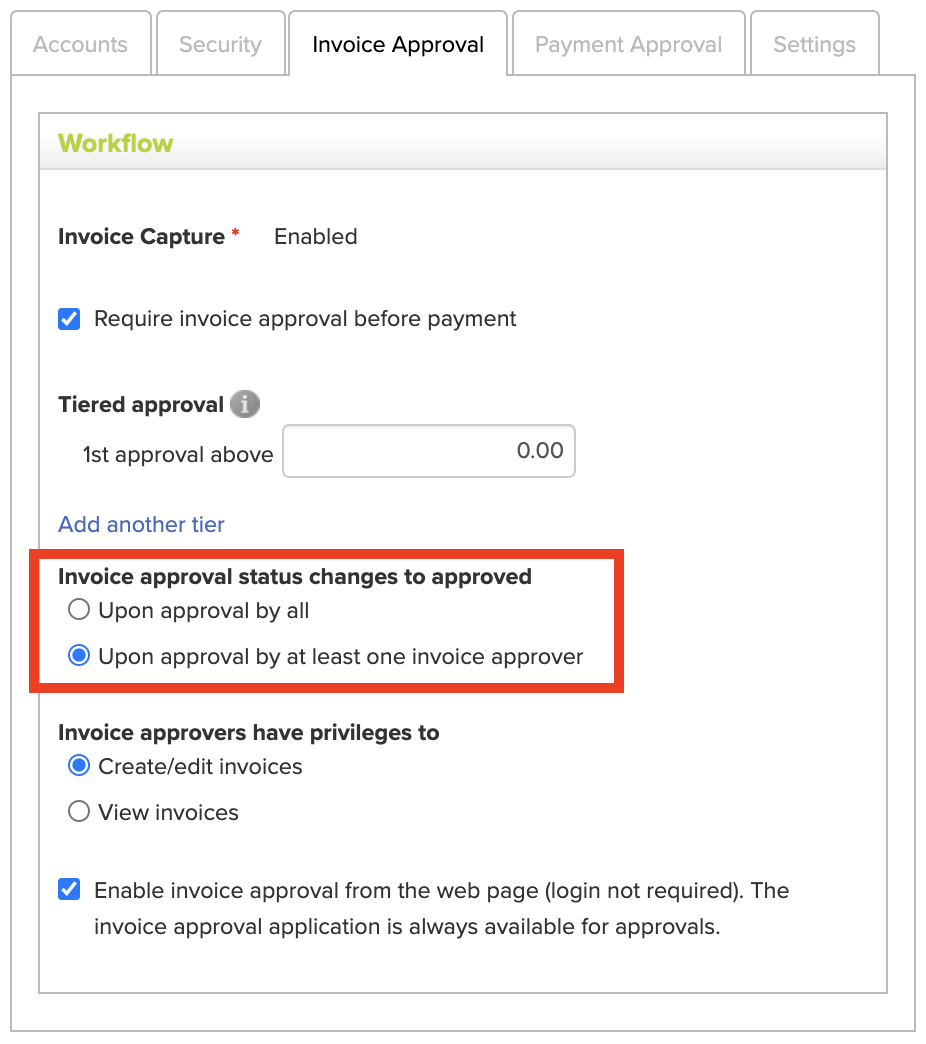
Task: Click the Upon approval by all label text
Action: (x=204, y=611)
